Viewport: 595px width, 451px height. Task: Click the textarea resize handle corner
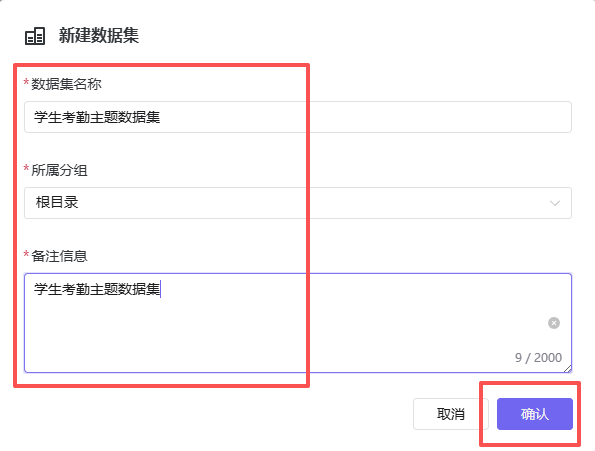tap(567, 368)
